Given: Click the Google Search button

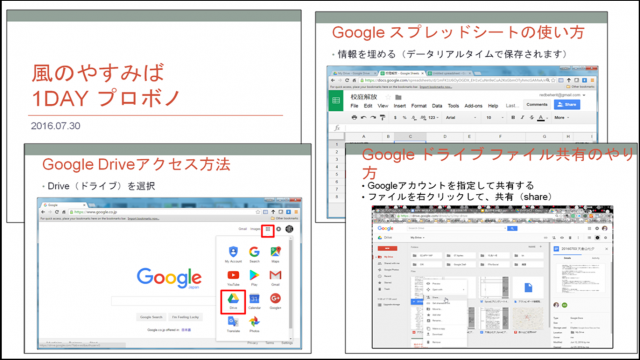Looking at the screenshot, I should (151, 317).
